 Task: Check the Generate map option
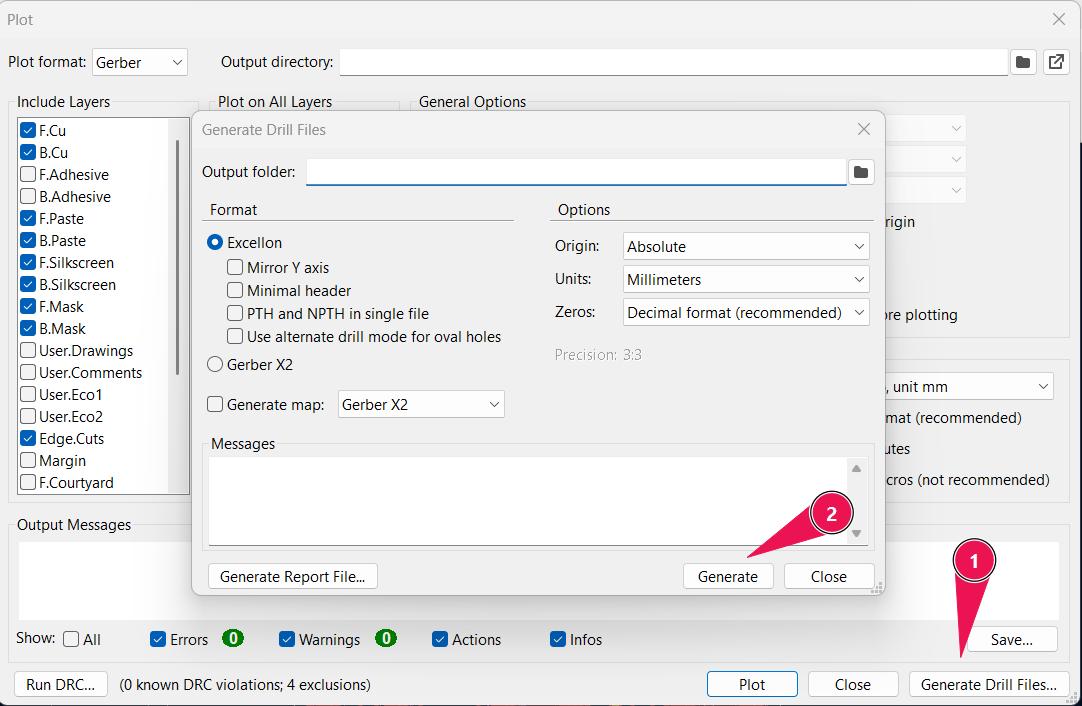point(214,404)
